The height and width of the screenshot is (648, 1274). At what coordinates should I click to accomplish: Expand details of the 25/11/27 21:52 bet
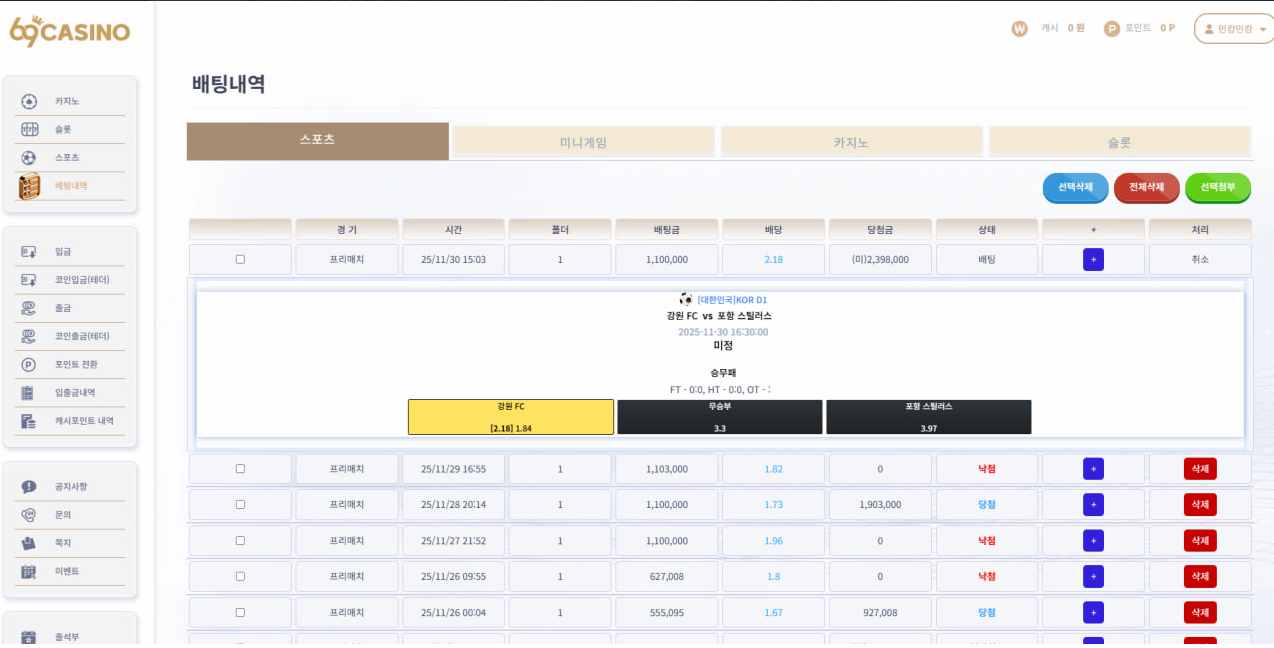point(1093,541)
